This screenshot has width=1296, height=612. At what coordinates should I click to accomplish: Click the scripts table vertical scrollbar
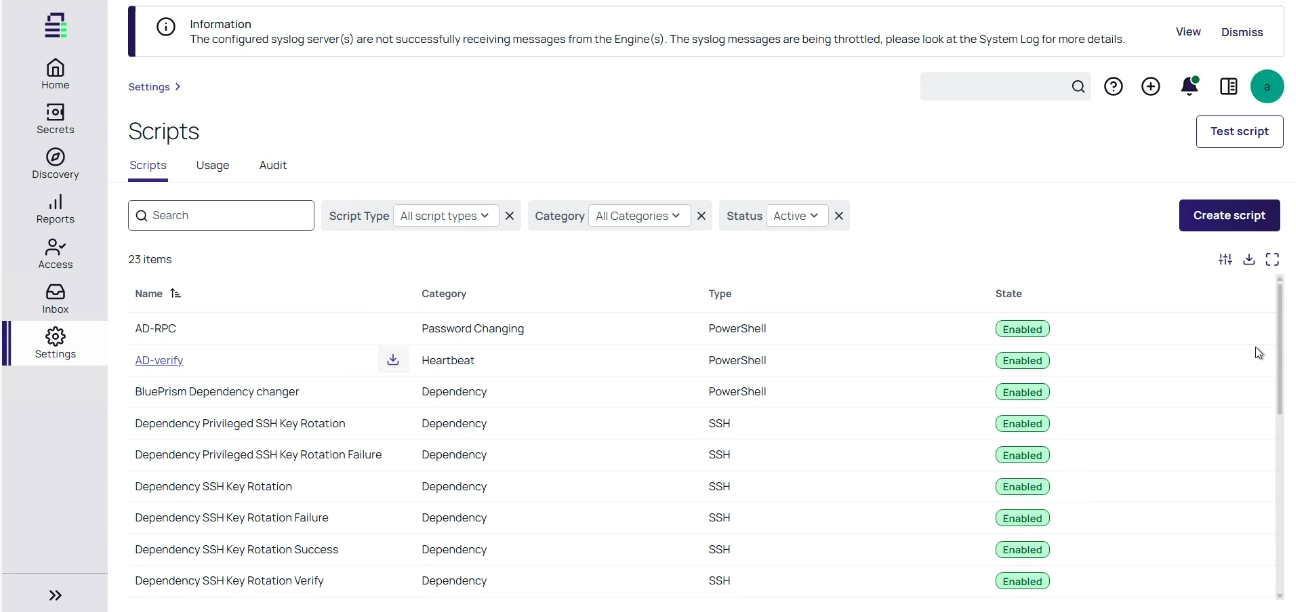[x=1279, y=350]
